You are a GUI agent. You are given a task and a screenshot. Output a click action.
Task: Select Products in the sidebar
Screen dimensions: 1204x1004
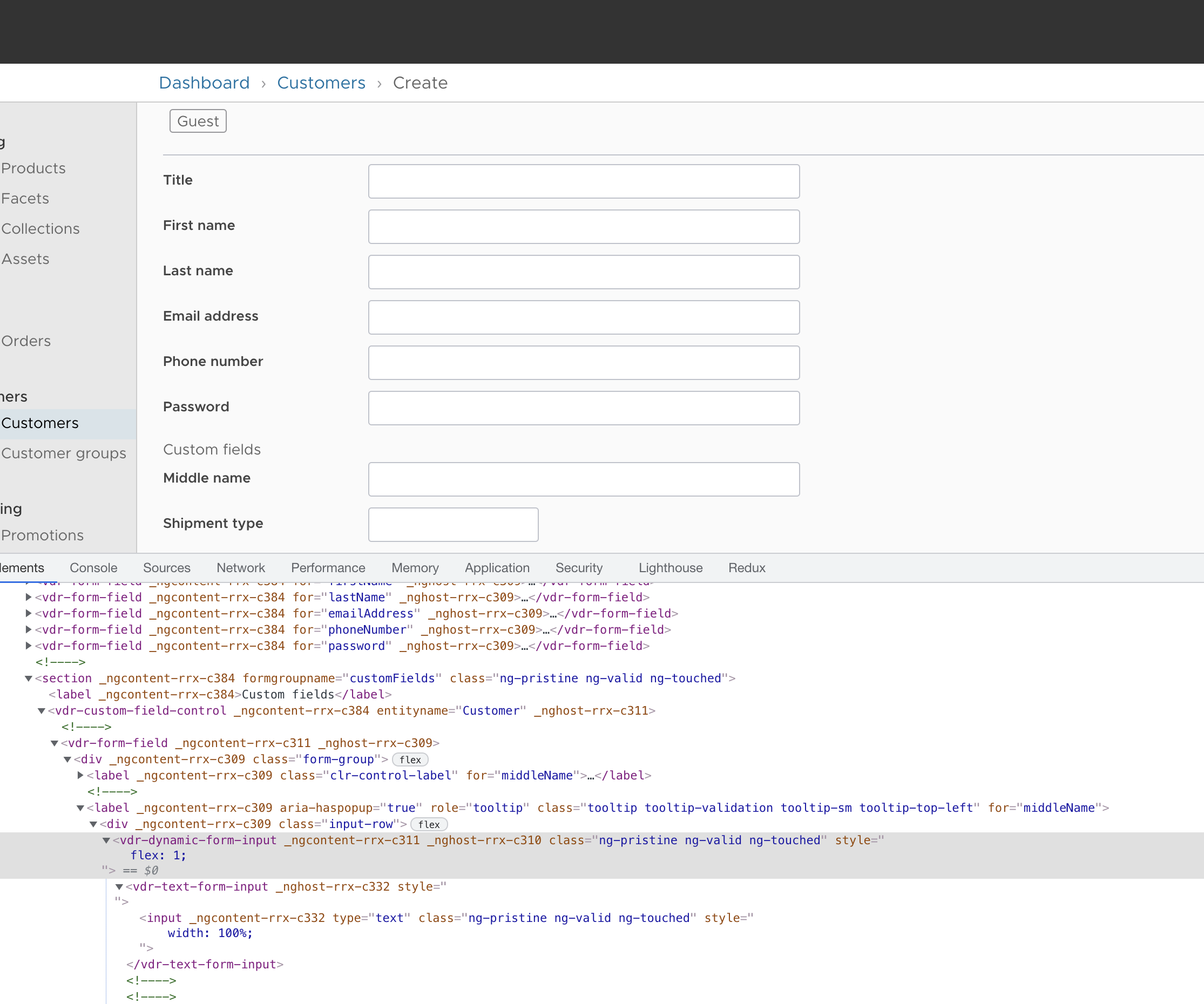[33, 168]
